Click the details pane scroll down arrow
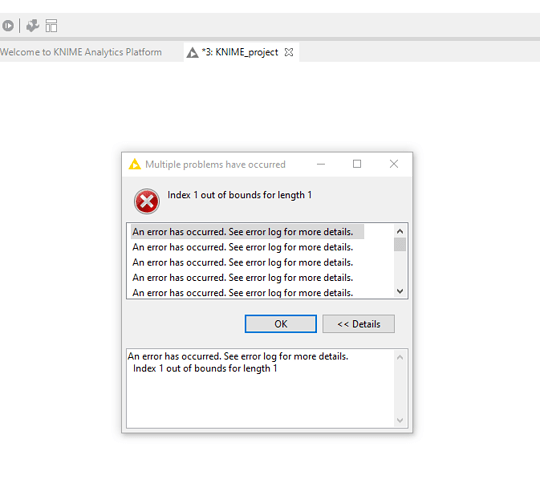The image size is (540, 500). tap(399, 420)
